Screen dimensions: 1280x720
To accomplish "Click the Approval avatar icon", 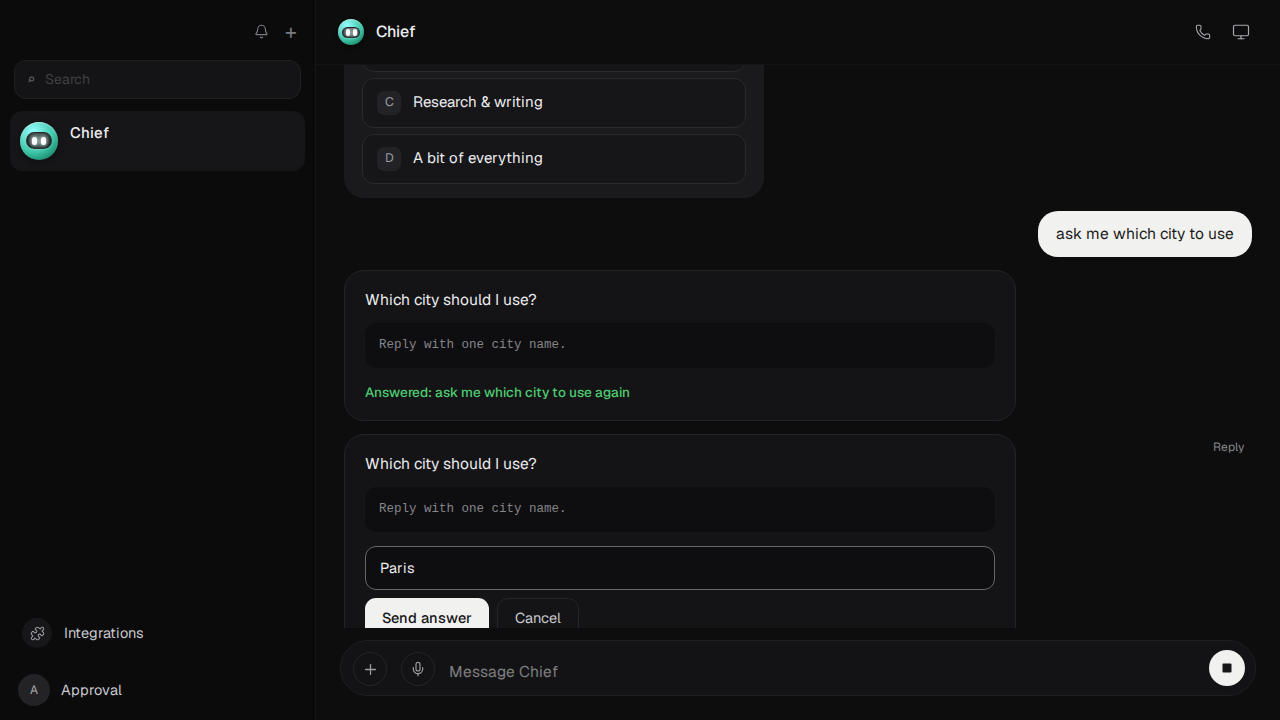I will (x=34, y=690).
